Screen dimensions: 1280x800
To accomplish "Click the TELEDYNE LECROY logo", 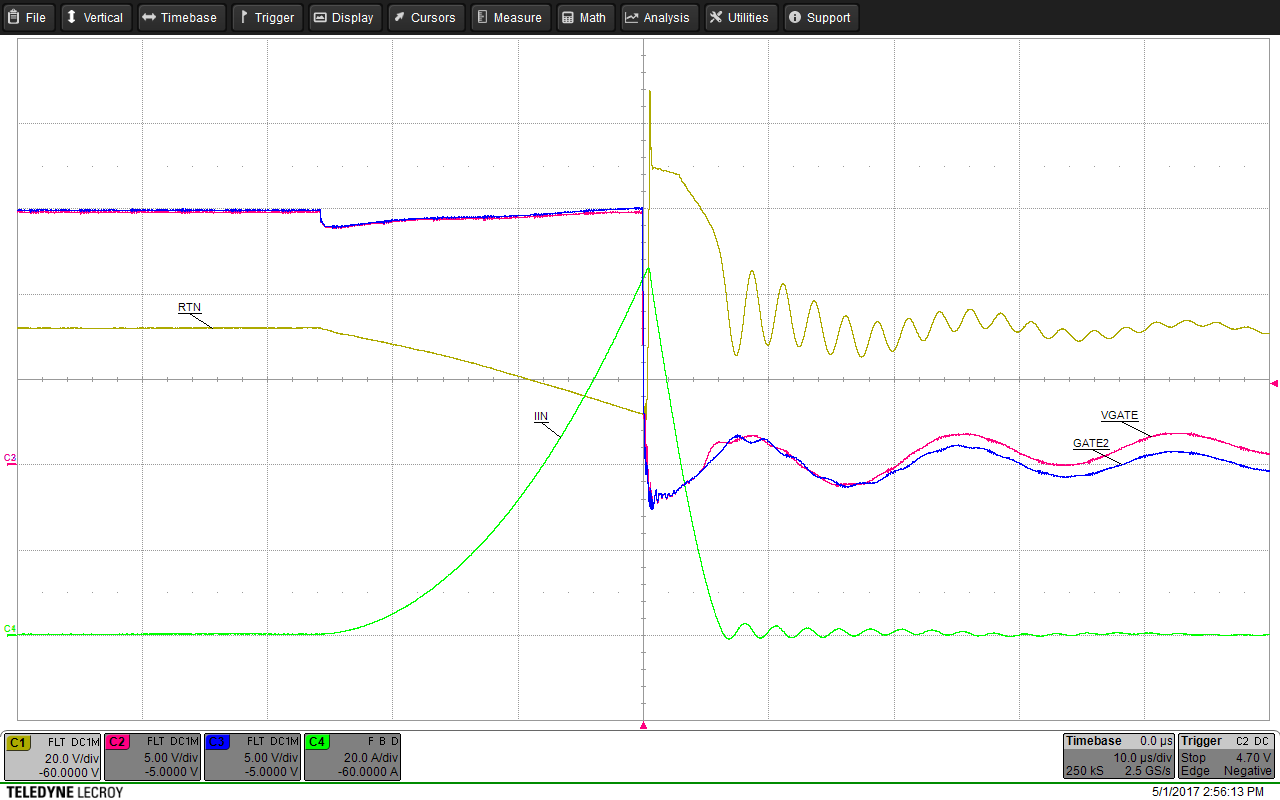I will point(63,791).
